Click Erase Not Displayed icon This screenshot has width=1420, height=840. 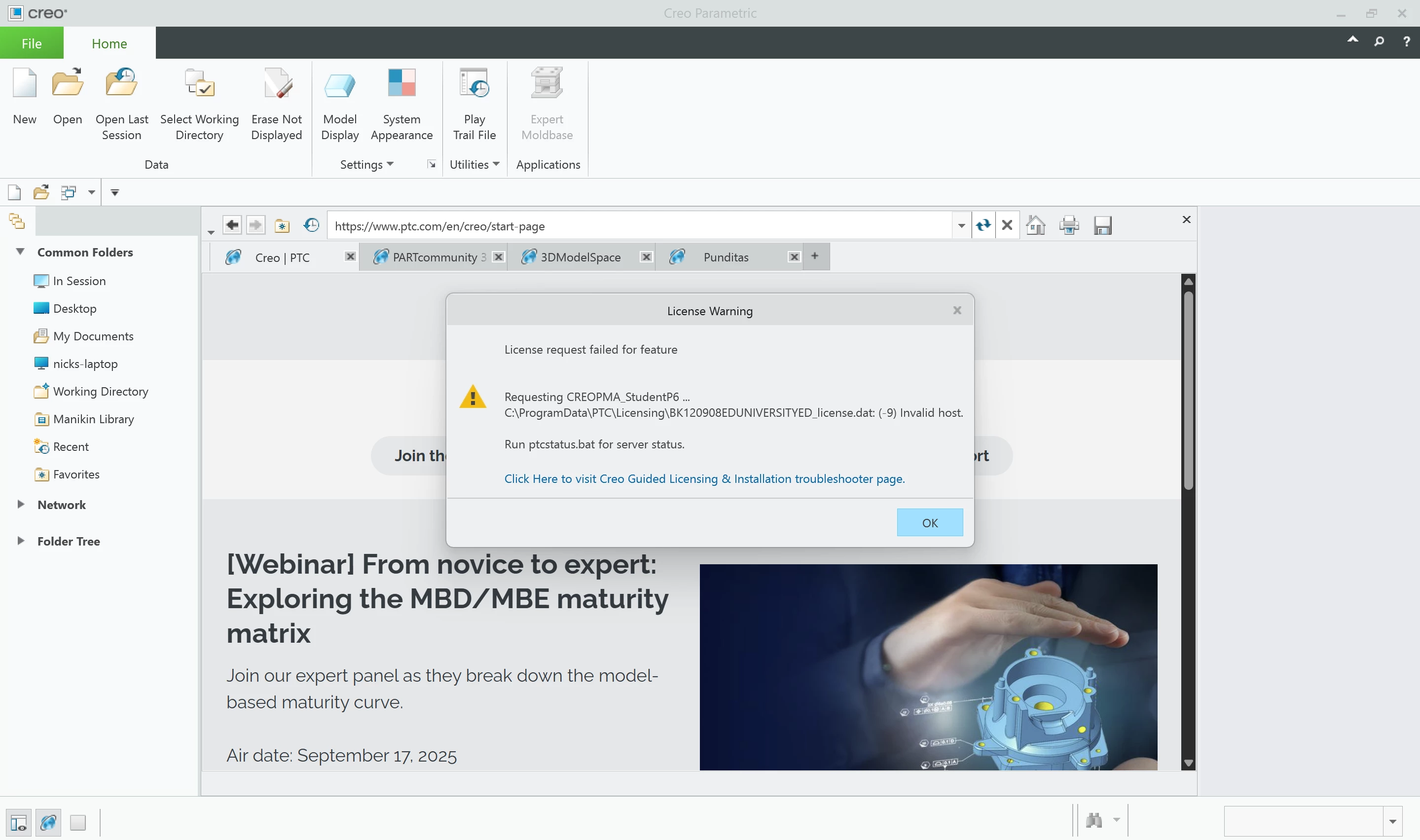[277, 84]
